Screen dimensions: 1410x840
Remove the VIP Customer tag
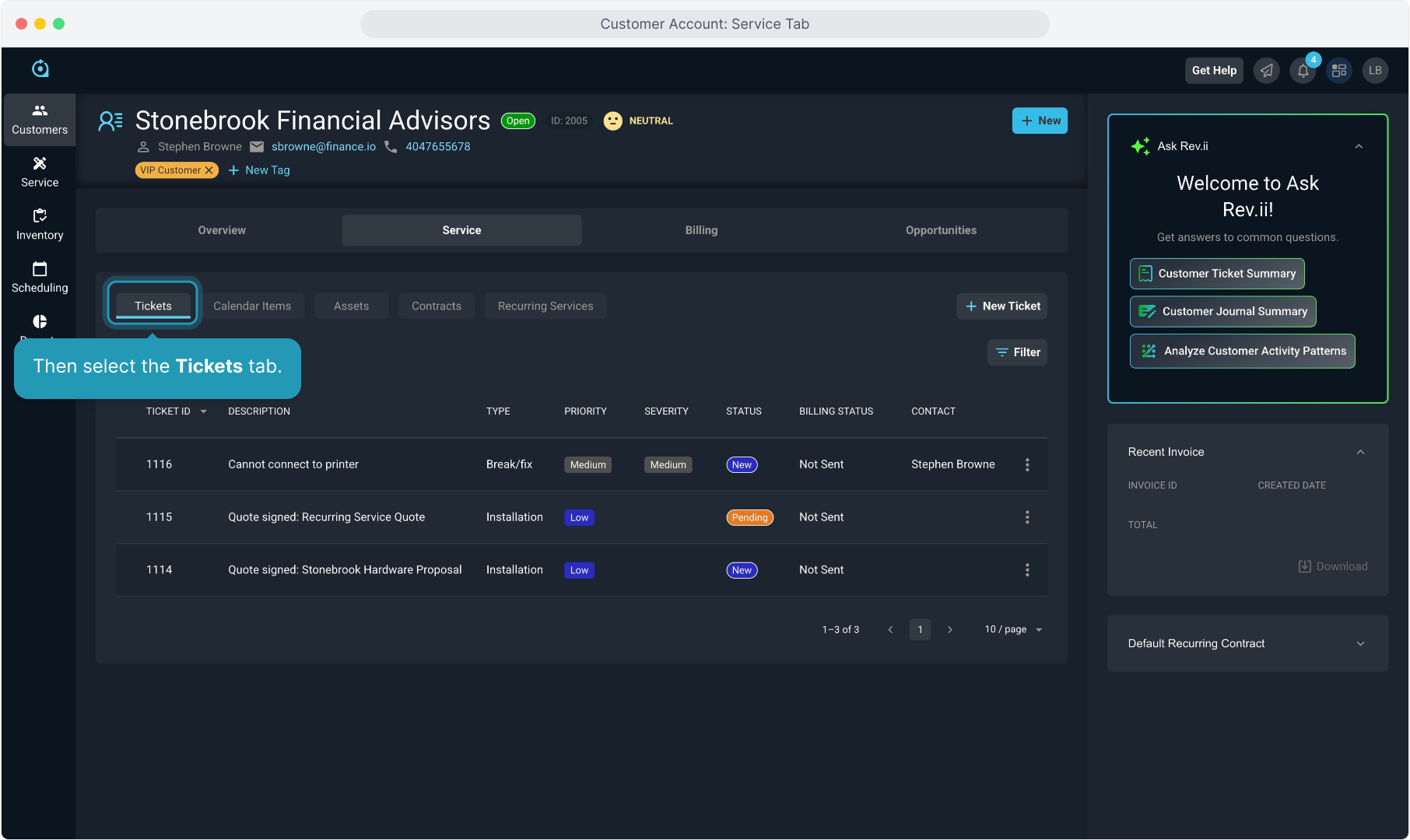(x=209, y=170)
